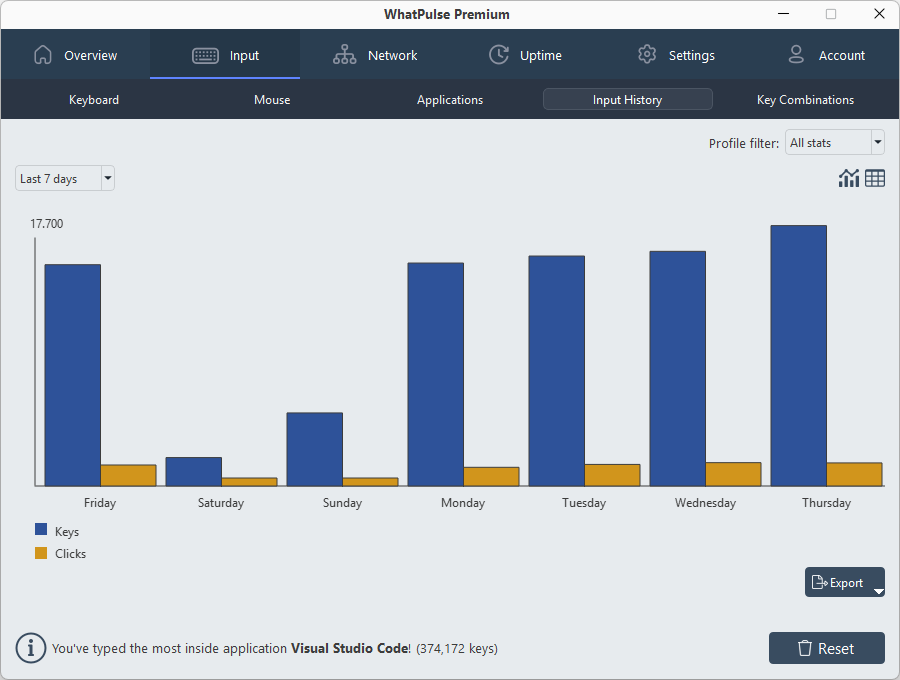
Task: Open the Export options arrow
Action: (x=878, y=591)
